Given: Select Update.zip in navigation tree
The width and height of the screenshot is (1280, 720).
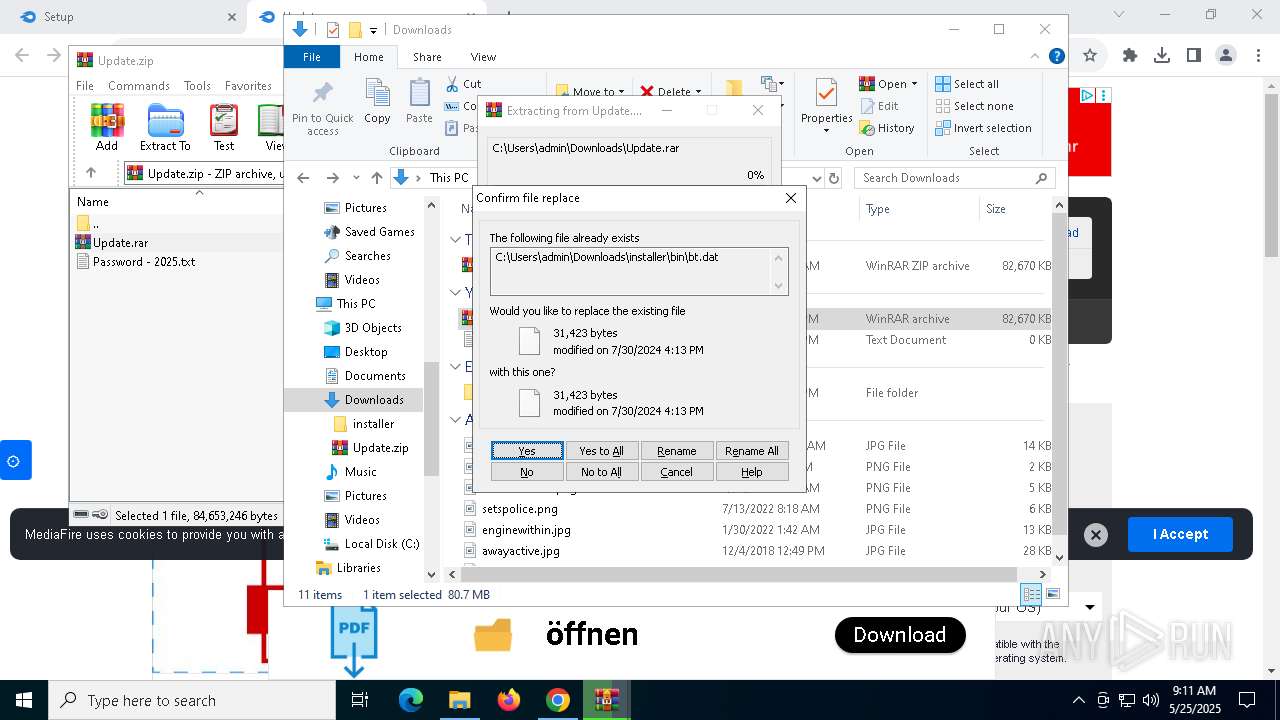Looking at the screenshot, I should tap(370, 448).
